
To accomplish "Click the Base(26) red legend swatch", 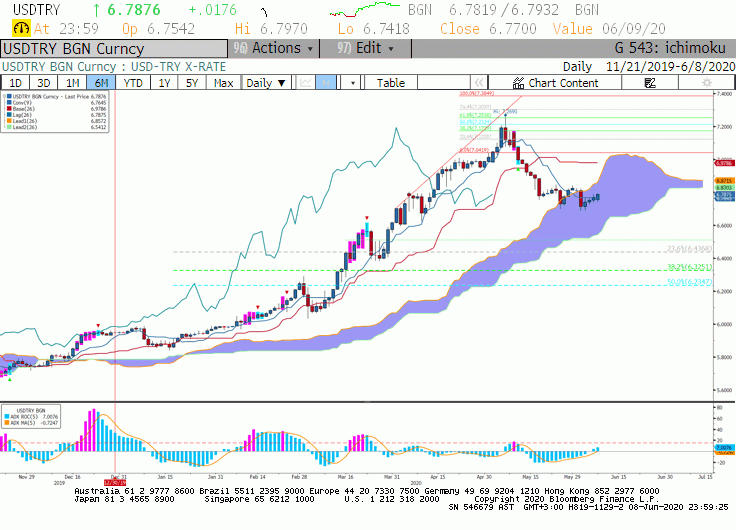I will (9, 108).
